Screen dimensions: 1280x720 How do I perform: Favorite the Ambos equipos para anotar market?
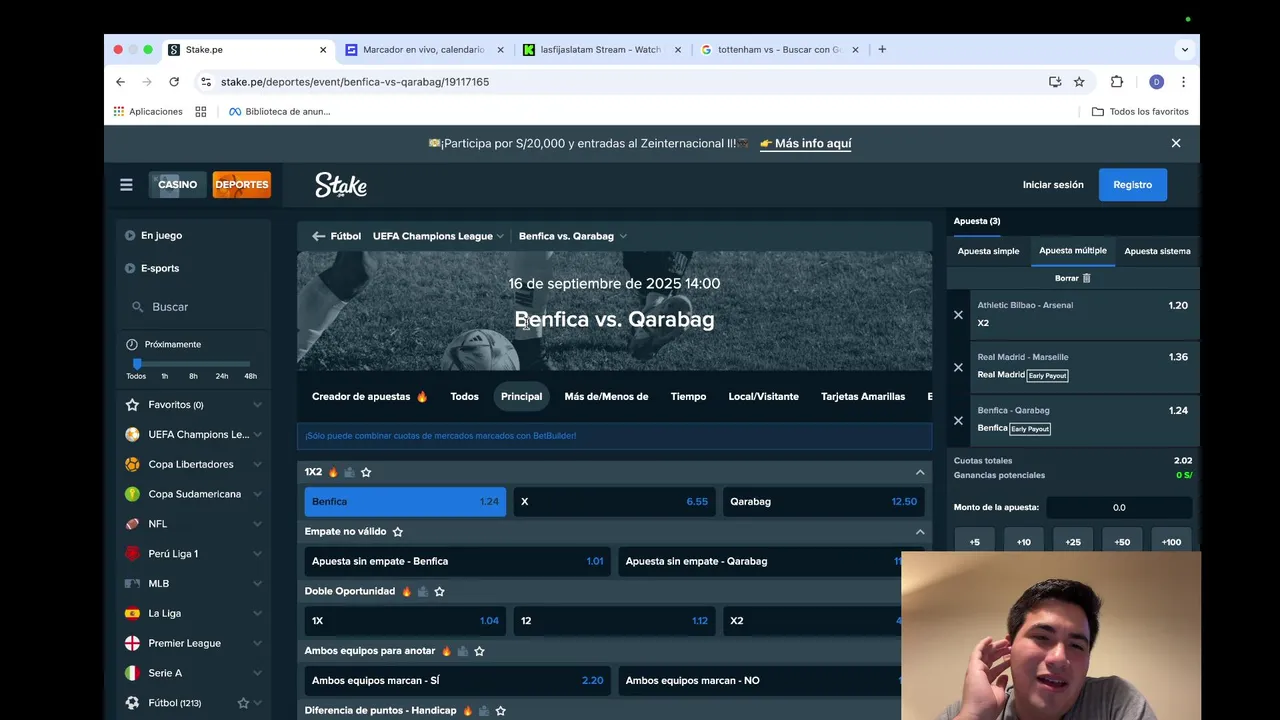[x=479, y=651]
